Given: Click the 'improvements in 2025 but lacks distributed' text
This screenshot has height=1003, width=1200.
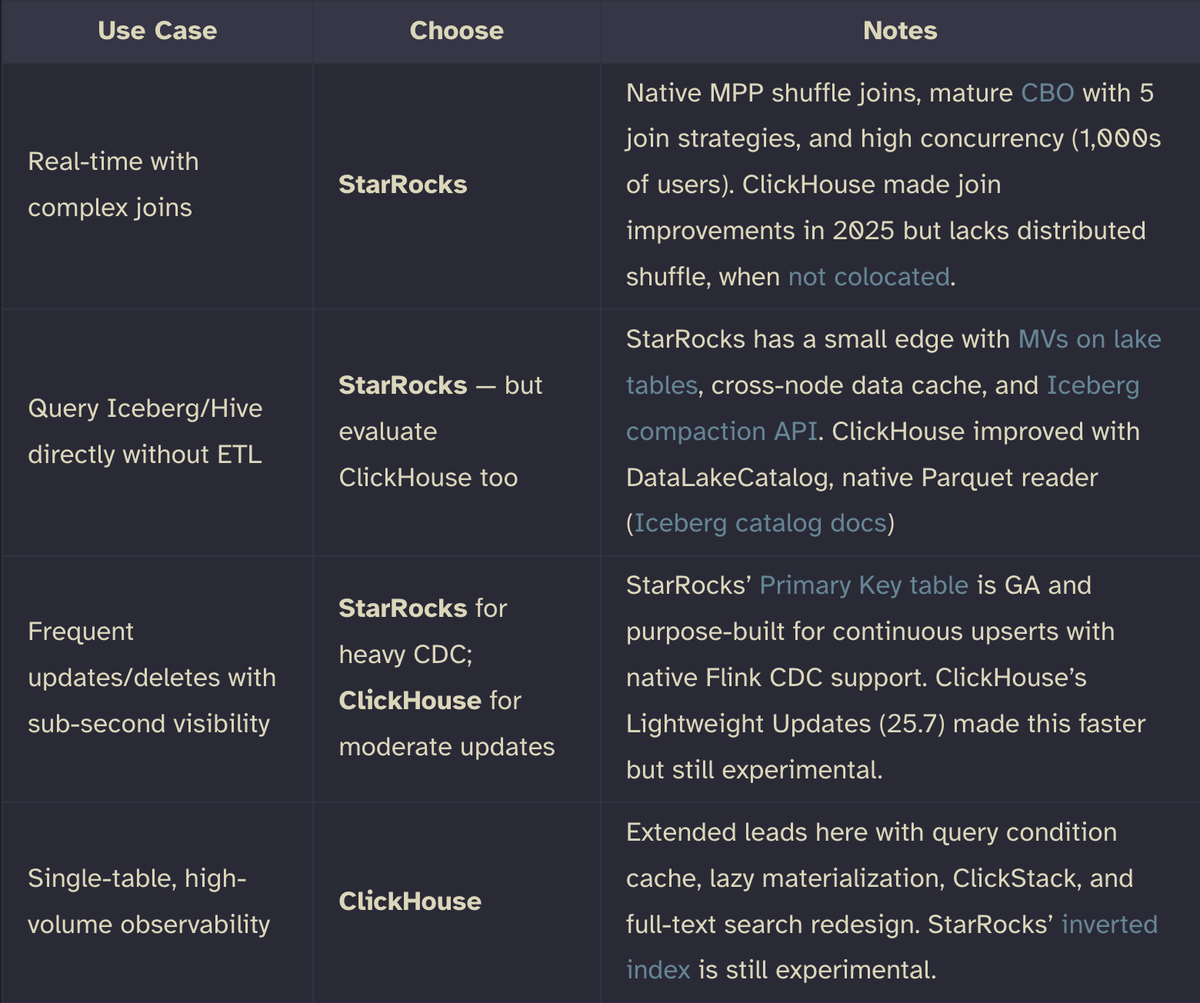Looking at the screenshot, I should [886, 230].
